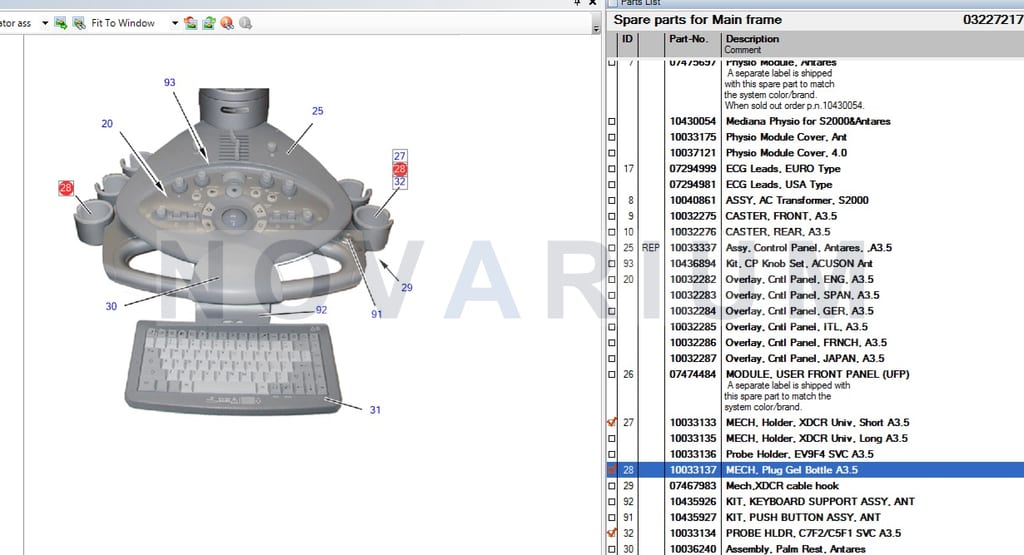Select row Probe Holder, EV9F4 SVC A3.5

pos(815,454)
